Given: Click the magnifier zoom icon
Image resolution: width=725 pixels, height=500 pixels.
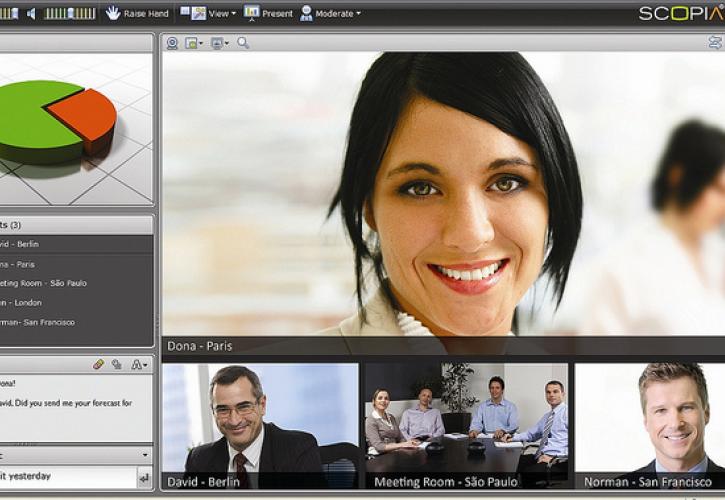Looking at the screenshot, I should click(x=243, y=43).
